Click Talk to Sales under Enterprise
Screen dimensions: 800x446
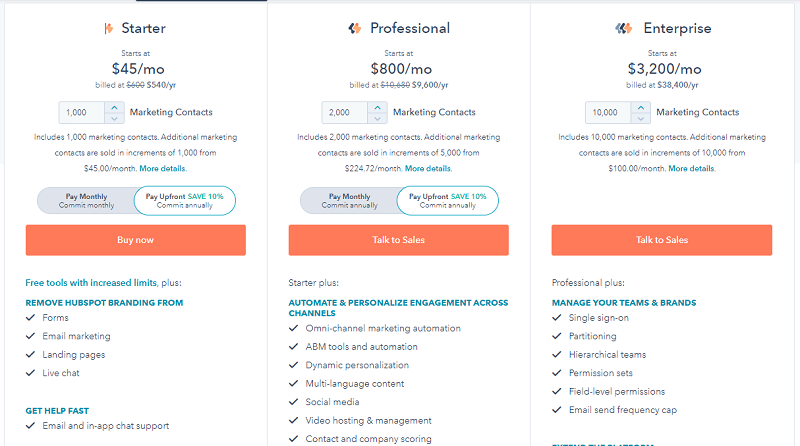coord(662,240)
